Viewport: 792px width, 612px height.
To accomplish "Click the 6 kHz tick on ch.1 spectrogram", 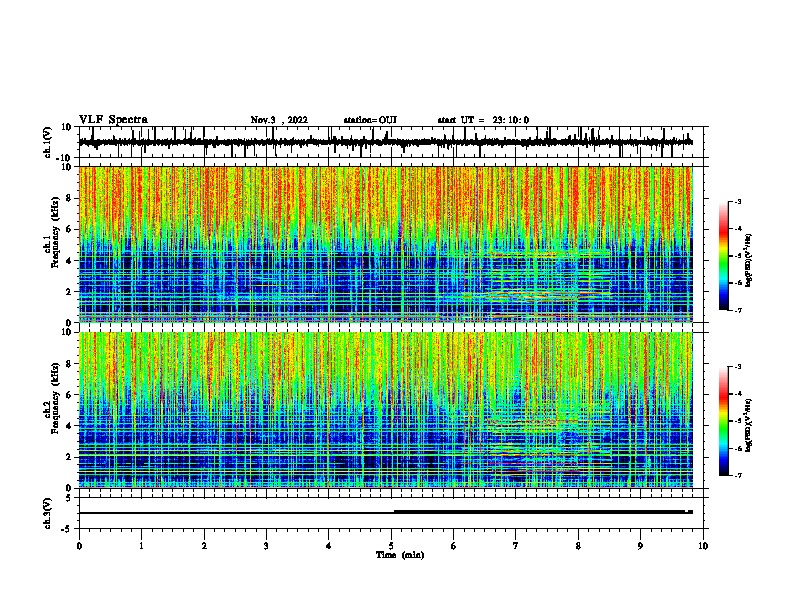I will (x=69, y=230).
